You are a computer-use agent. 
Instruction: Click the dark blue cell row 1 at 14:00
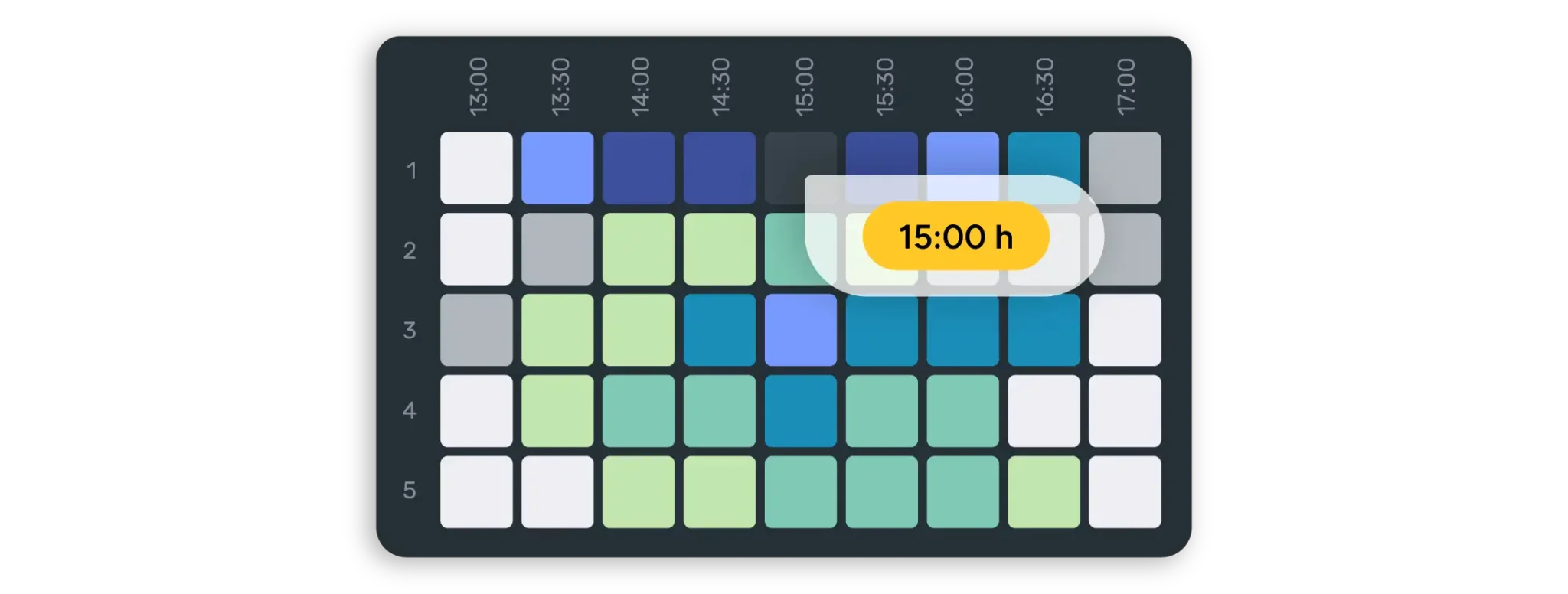tap(639, 168)
